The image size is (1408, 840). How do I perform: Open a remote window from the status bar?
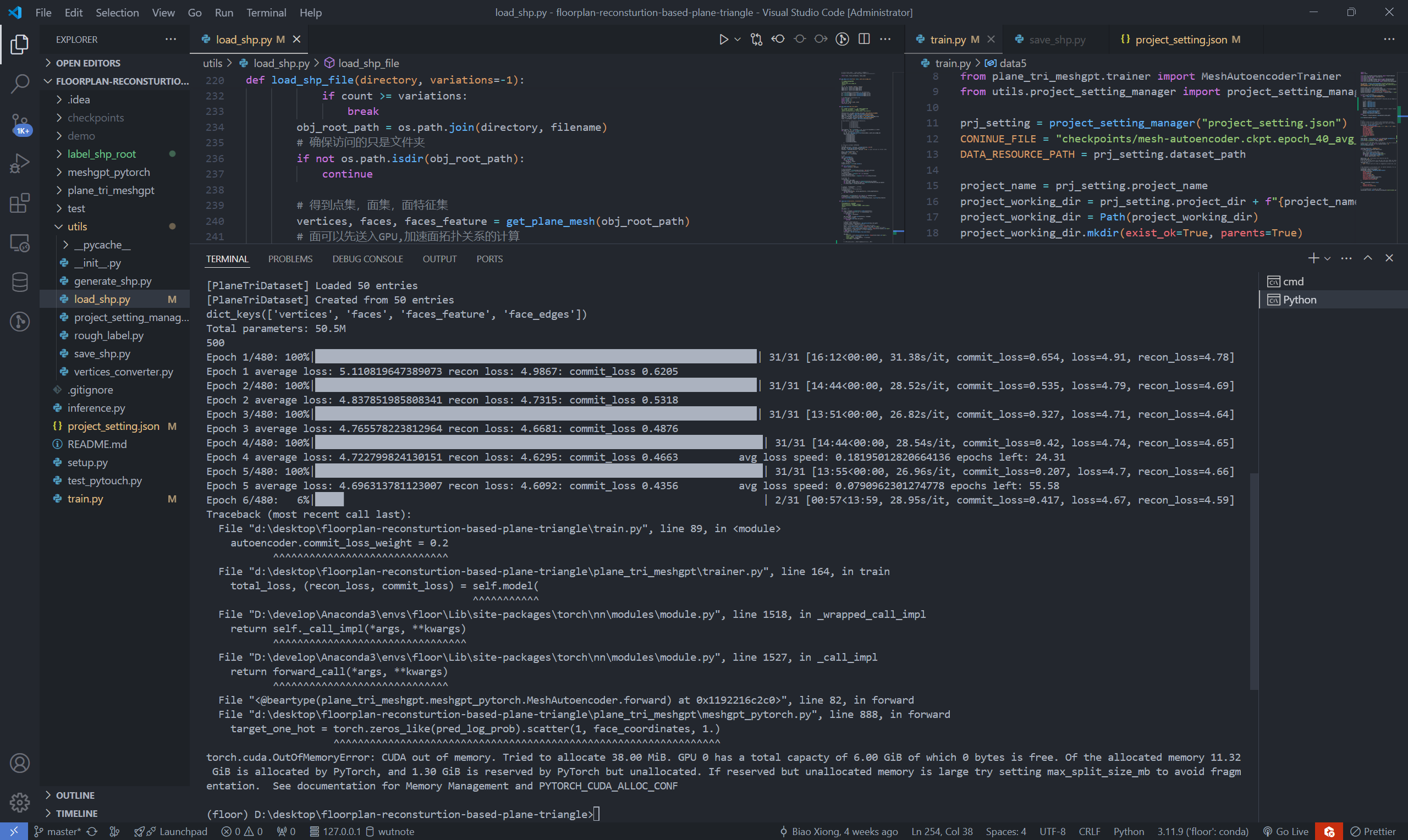coord(14,832)
